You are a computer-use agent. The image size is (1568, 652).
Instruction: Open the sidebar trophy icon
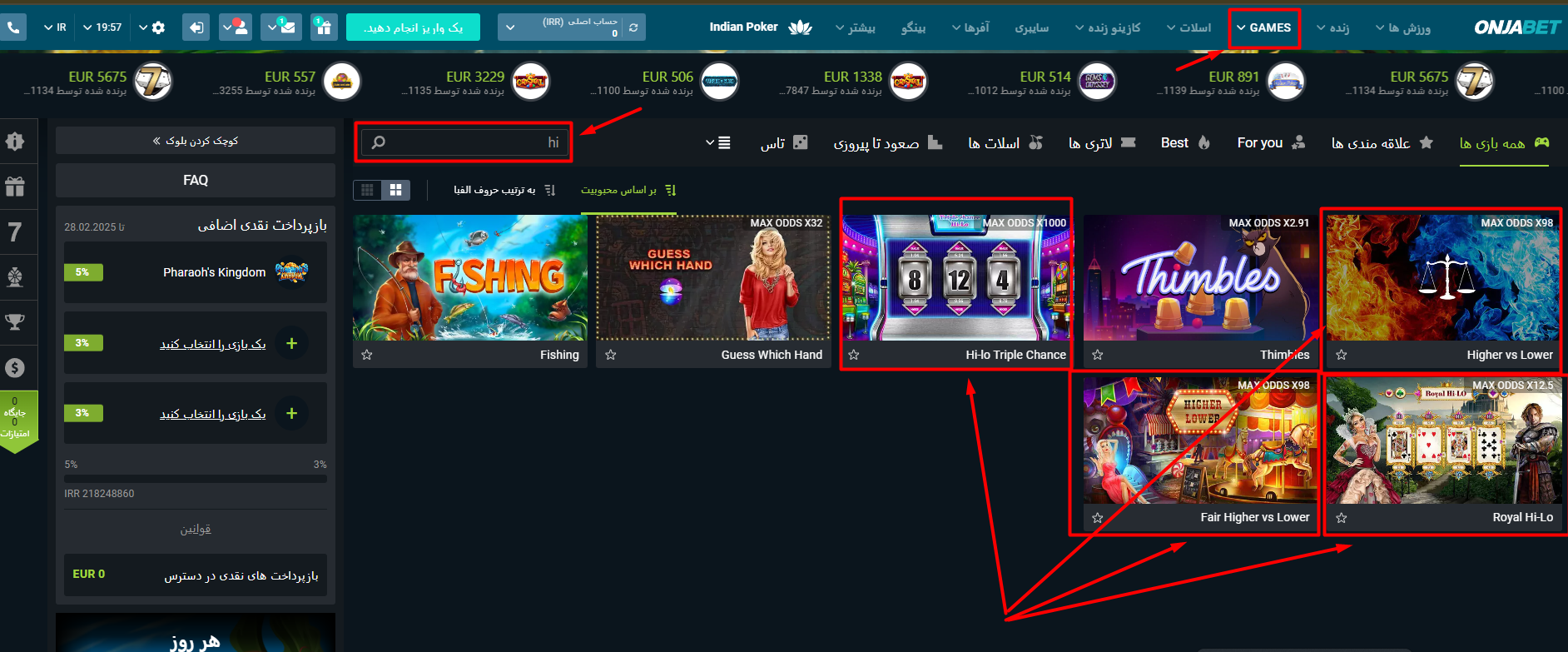coord(15,322)
